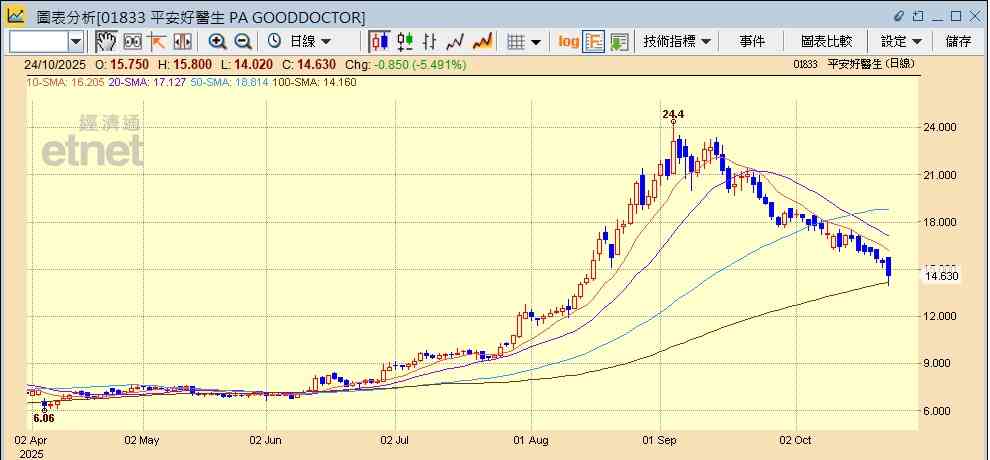This screenshot has height=460, width=990.
Task: Switch to the line chart type
Action: [x=456, y=41]
